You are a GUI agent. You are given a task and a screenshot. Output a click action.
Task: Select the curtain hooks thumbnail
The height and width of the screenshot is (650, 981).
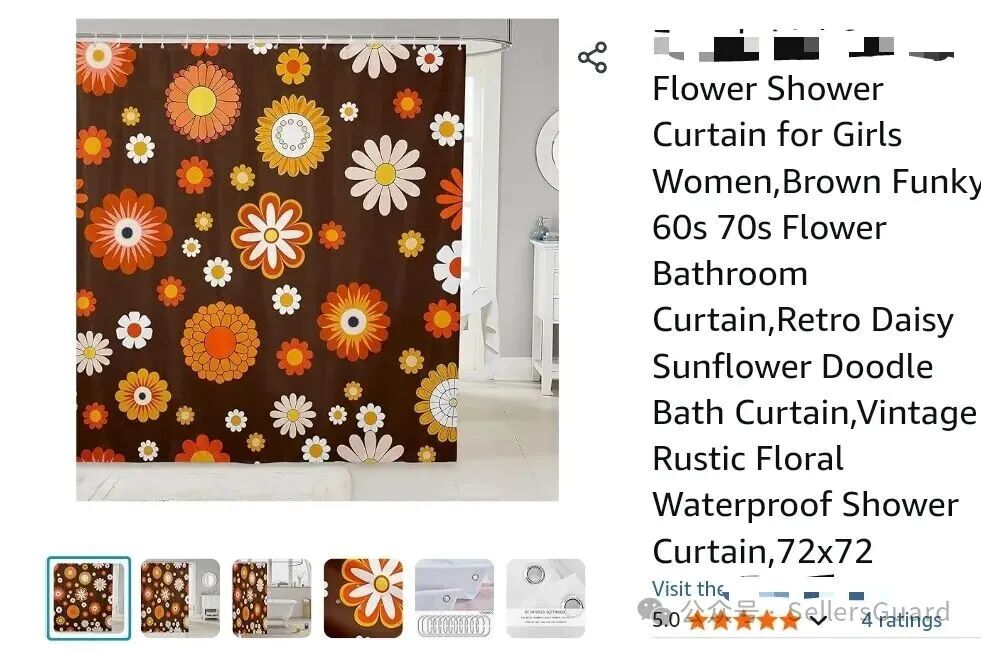(454, 598)
